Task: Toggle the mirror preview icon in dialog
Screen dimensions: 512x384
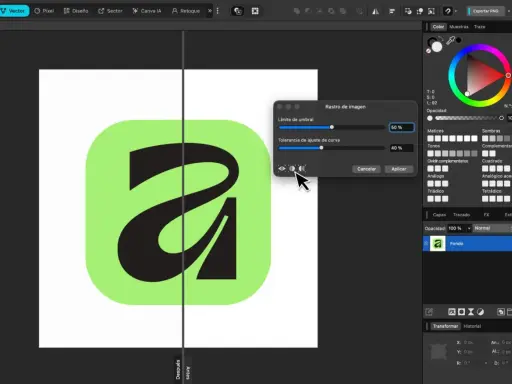Action: pyautogui.click(x=302, y=169)
